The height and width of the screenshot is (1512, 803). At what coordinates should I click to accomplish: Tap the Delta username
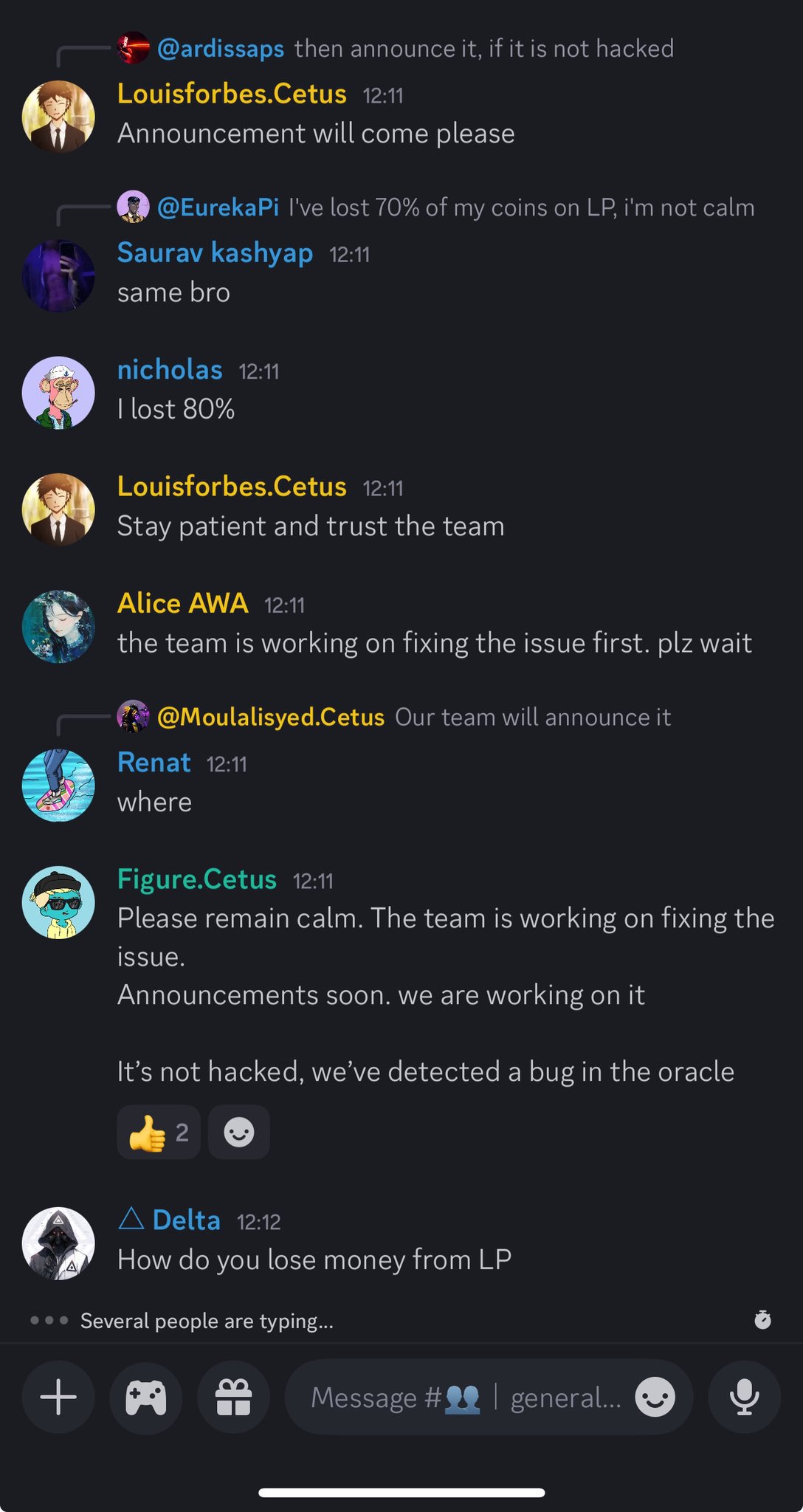pyautogui.click(x=186, y=1220)
